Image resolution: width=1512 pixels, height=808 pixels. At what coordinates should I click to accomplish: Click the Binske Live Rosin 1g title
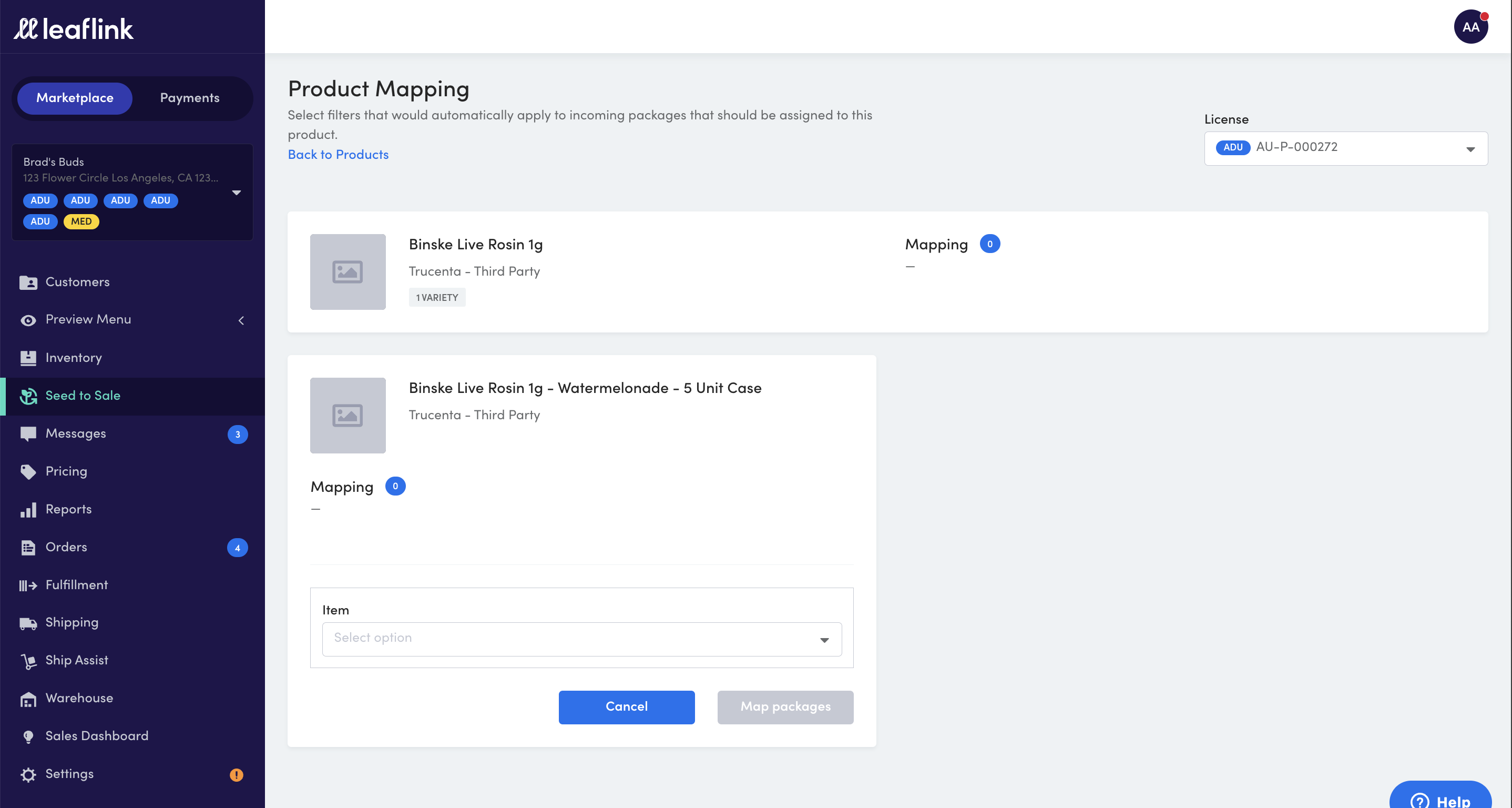[475, 245]
